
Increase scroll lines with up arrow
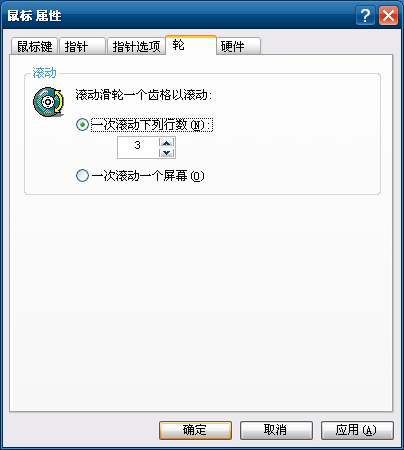pyautogui.click(x=167, y=143)
